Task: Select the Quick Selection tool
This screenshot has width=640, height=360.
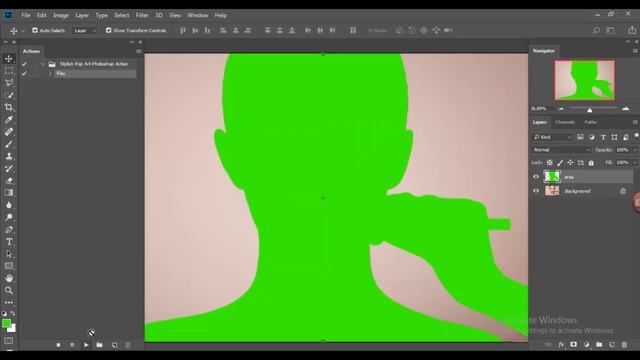Action: point(9,95)
